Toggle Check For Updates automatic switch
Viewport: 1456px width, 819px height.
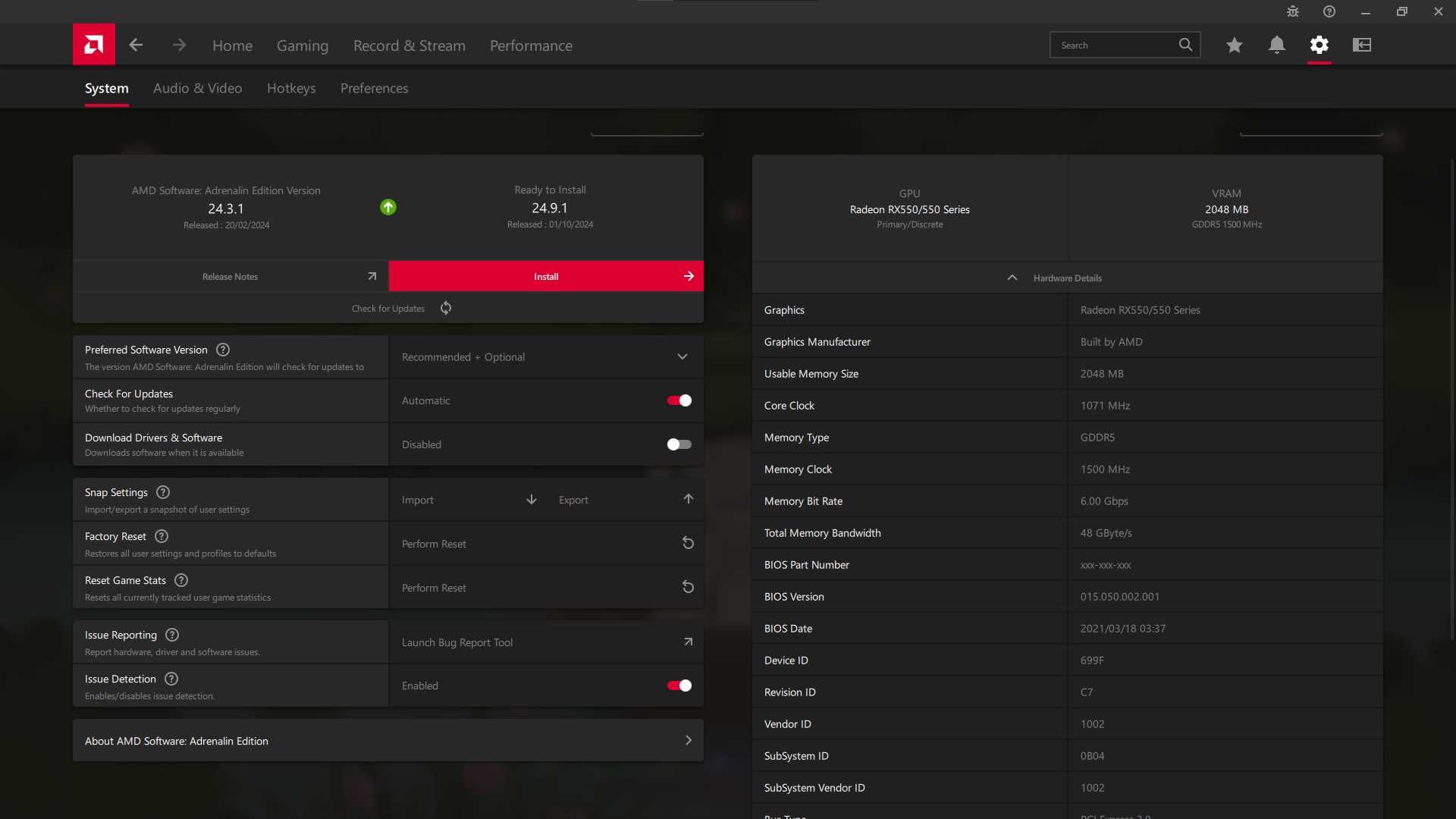[x=679, y=400]
